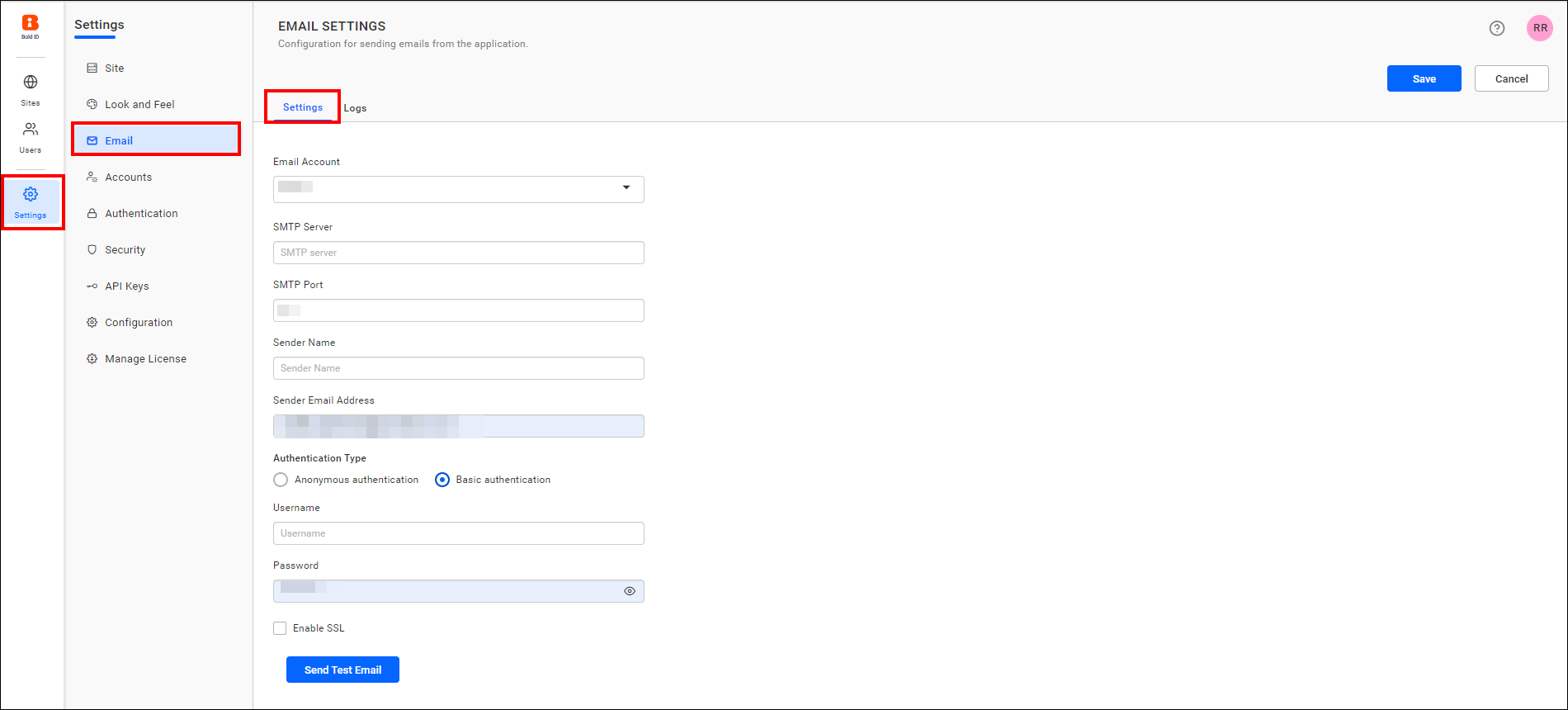Image resolution: width=1568 pixels, height=710 pixels.
Task: Click the Authentication lock icon
Action: tap(92, 214)
